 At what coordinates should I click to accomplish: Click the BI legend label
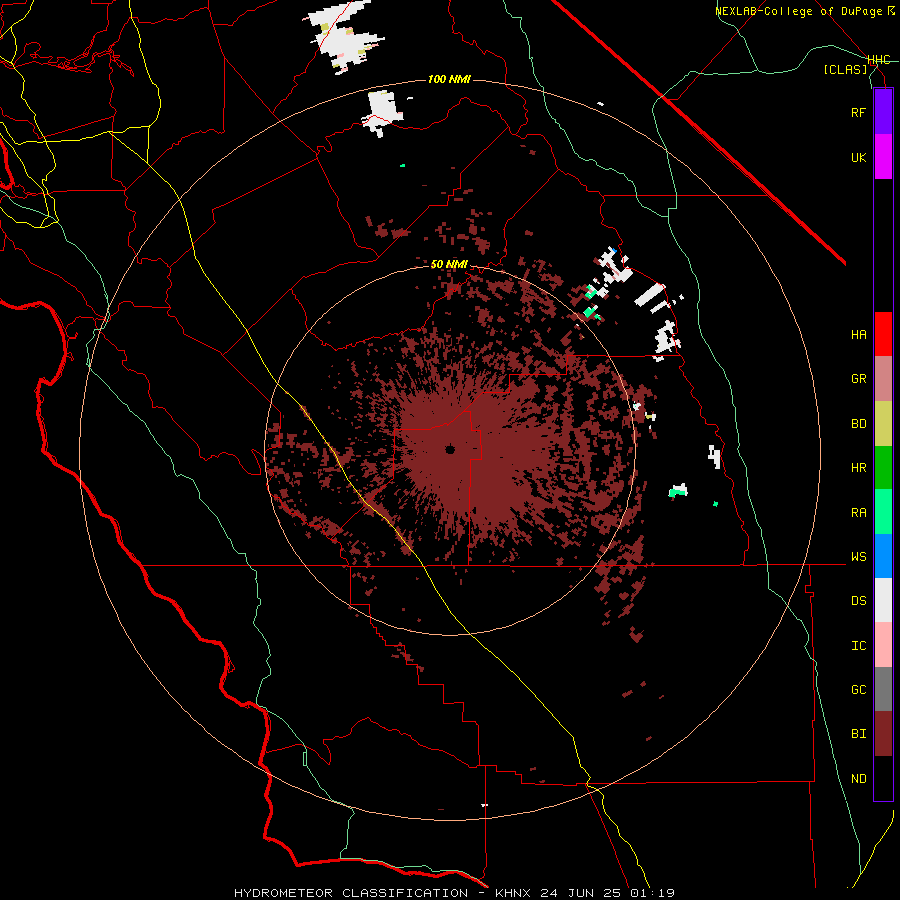click(x=858, y=734)
